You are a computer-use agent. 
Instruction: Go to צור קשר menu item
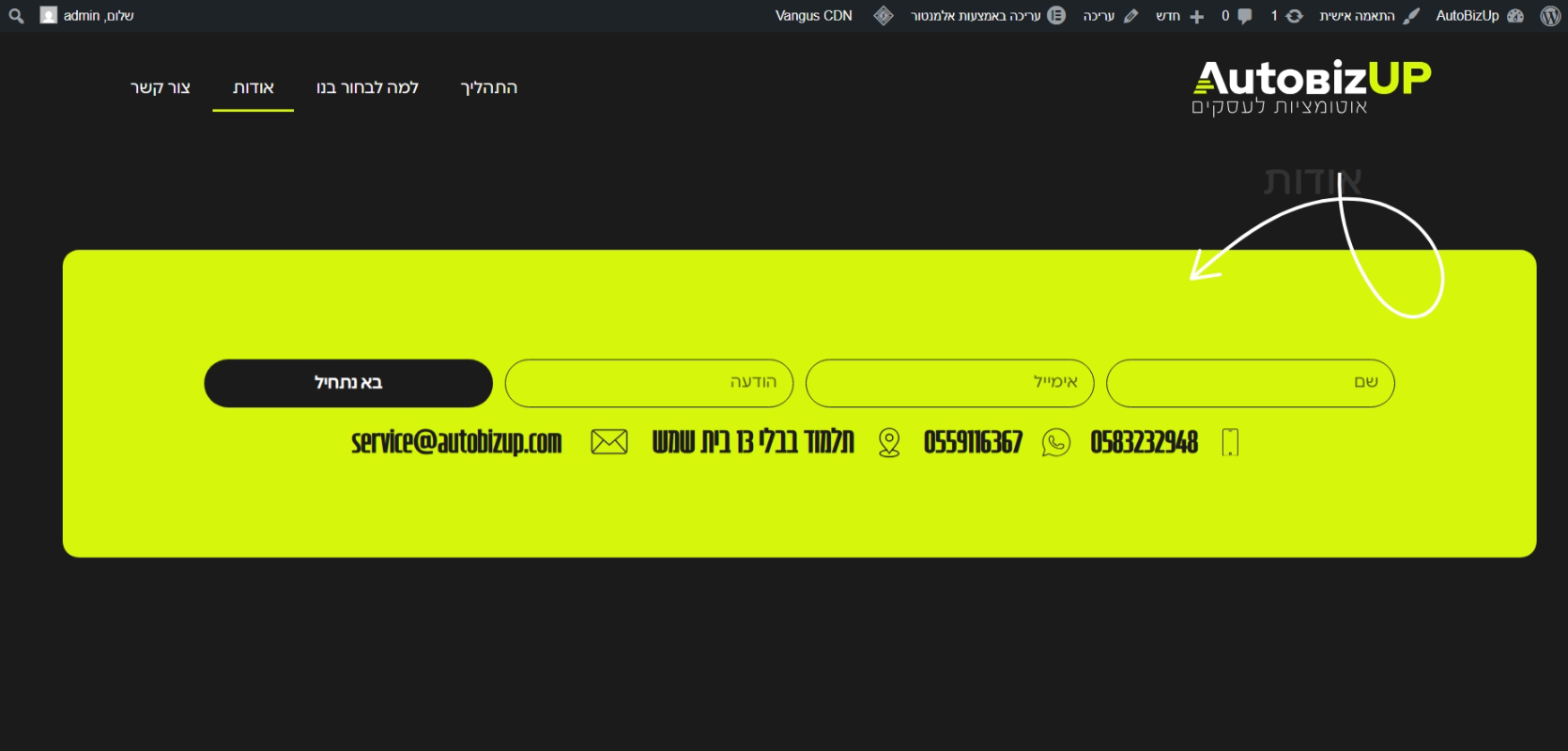[x=161, y=87]
